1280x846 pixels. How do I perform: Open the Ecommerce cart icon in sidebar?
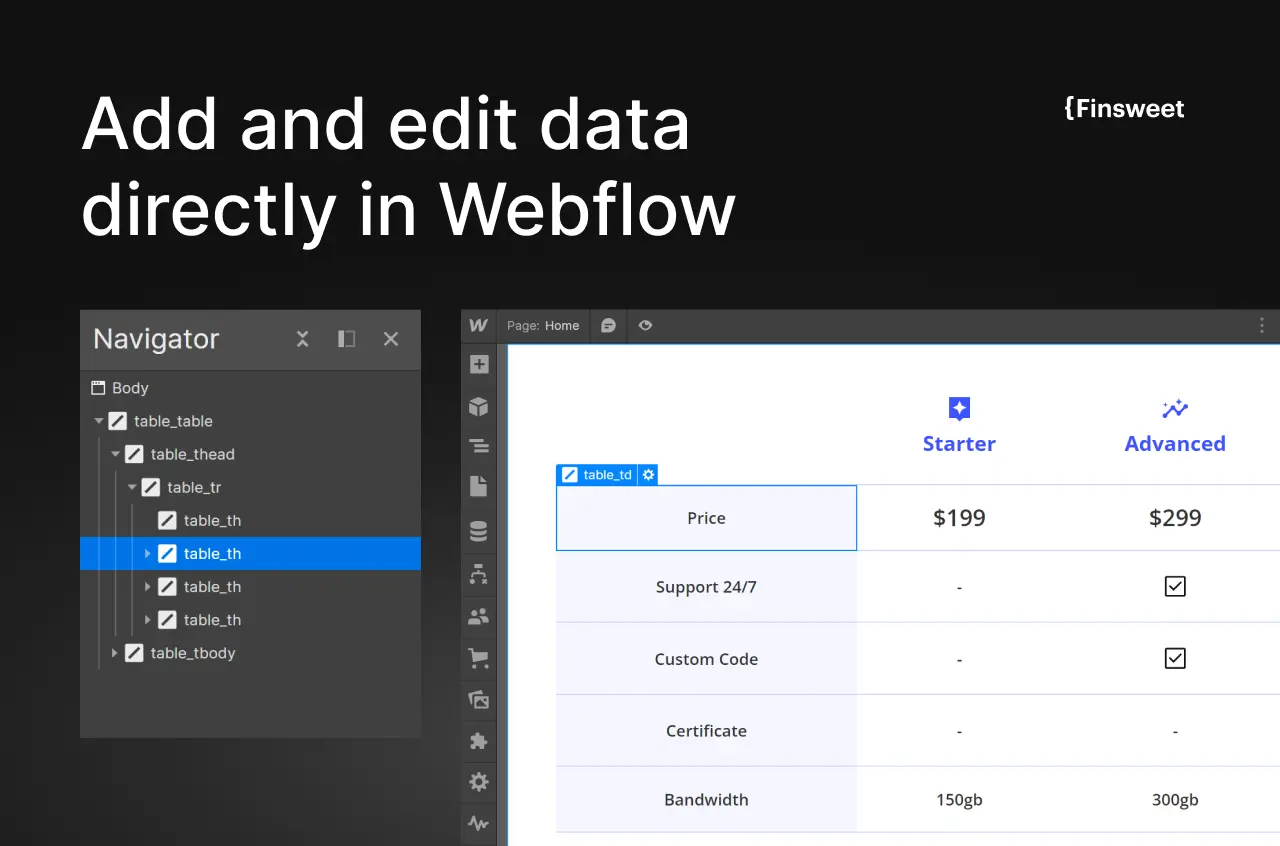click(x=479, y=658)
